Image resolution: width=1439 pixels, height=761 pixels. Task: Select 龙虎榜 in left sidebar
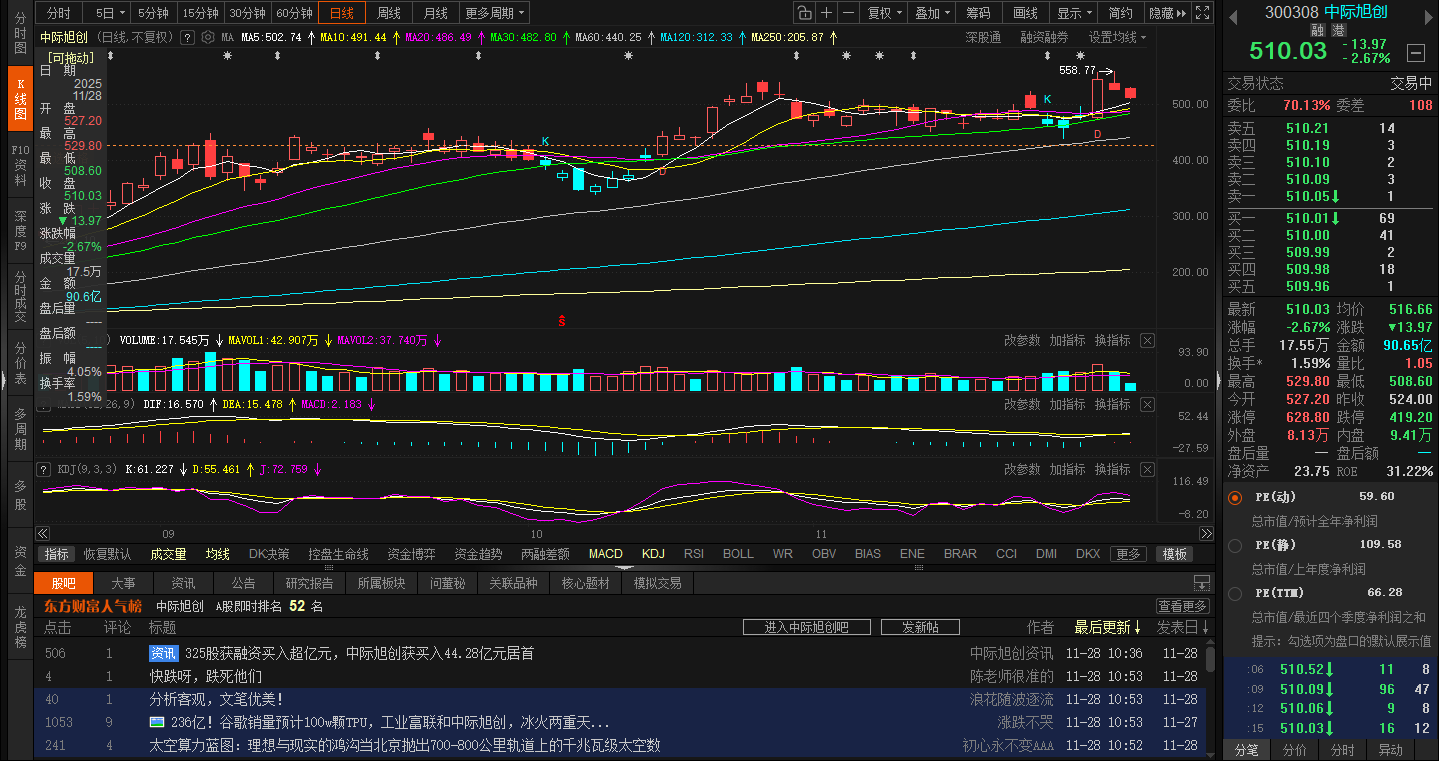20,628
